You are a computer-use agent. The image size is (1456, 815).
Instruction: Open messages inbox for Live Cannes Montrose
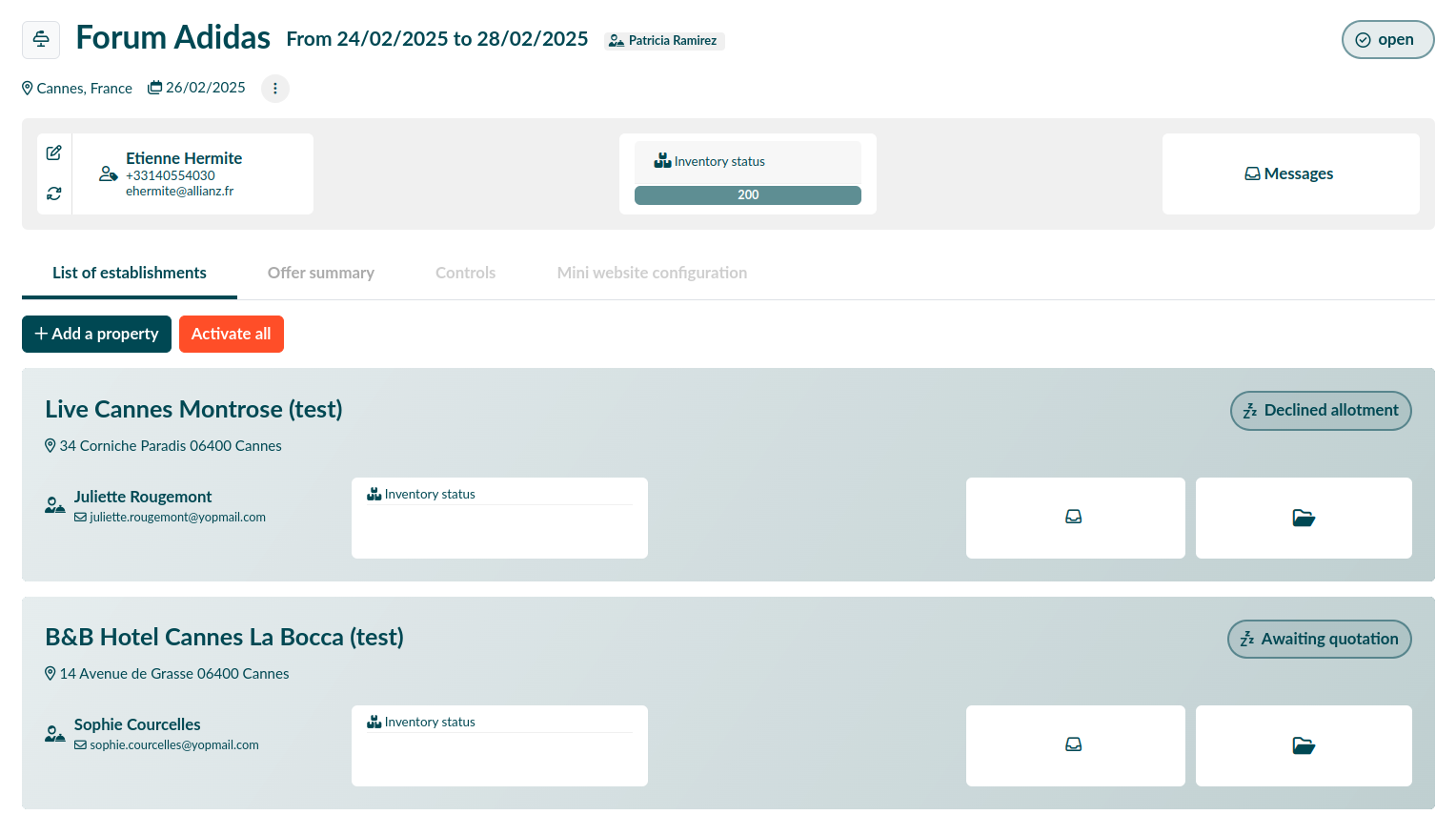tap(1076, 518)
